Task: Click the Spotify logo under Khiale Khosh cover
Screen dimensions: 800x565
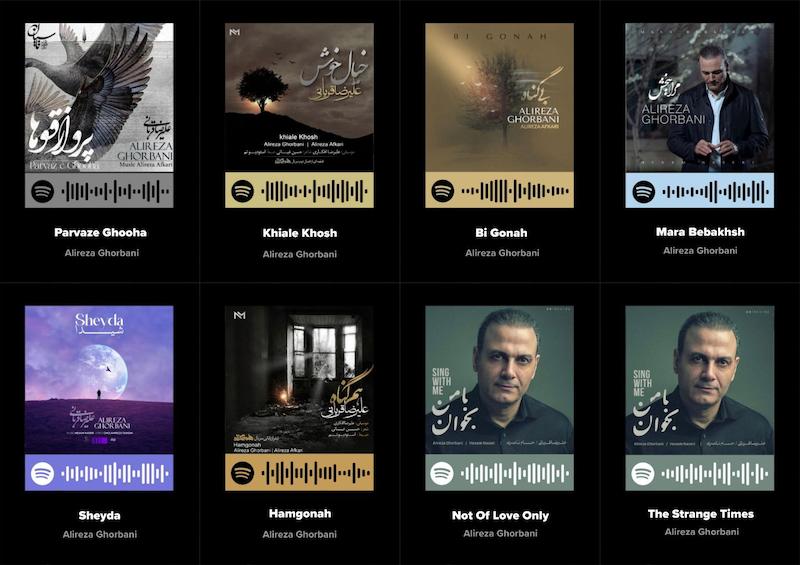Action: coord(242,192)
